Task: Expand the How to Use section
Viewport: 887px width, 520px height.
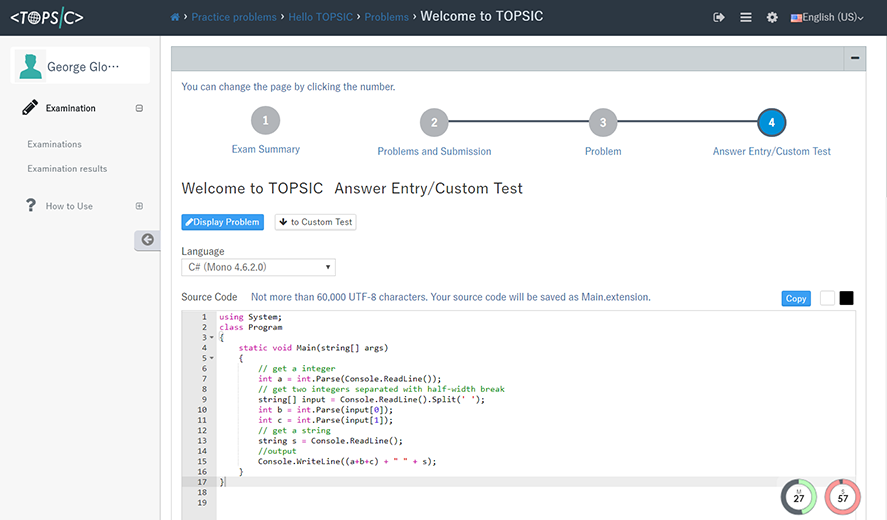Action: coord(139,206)
